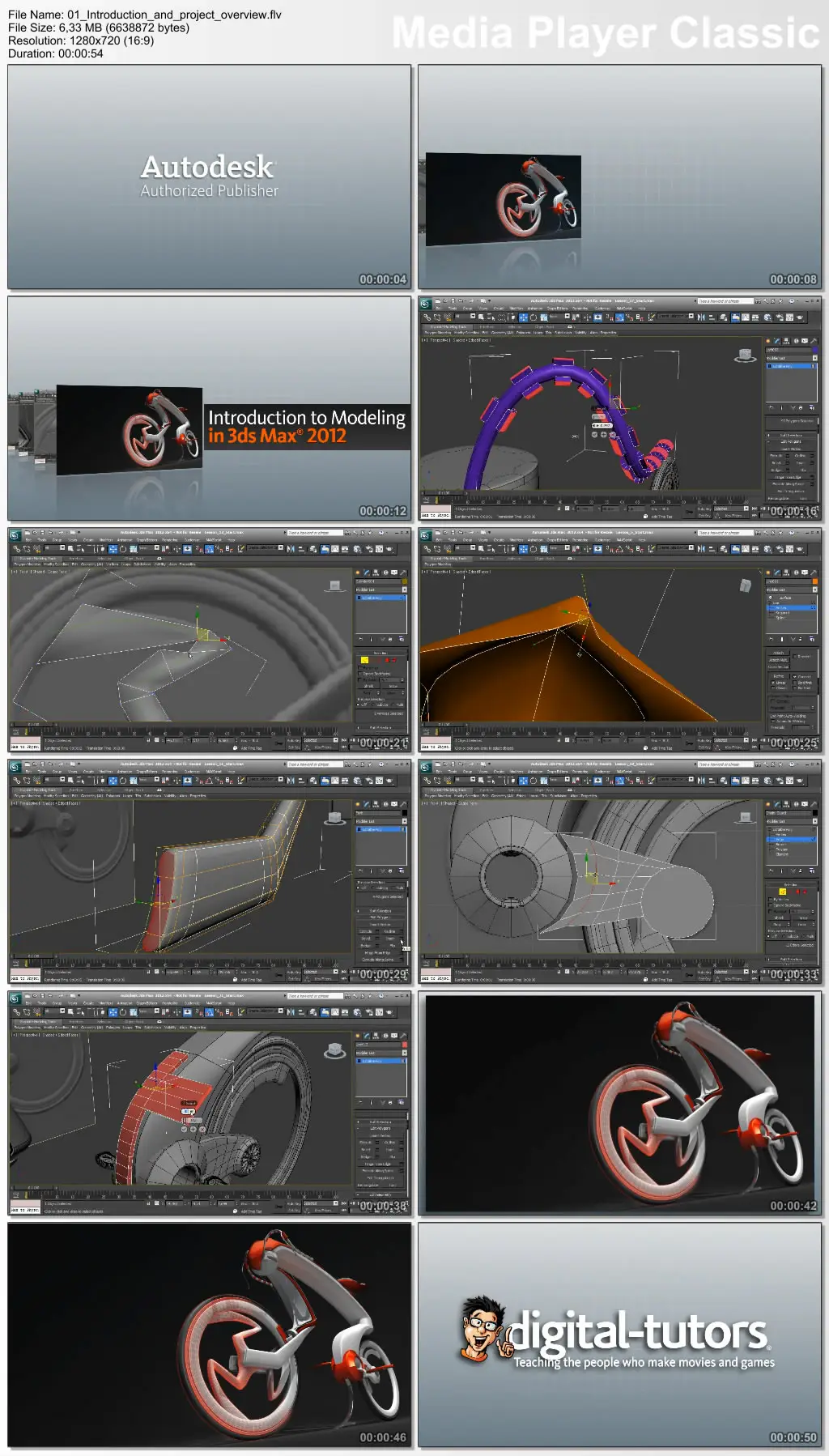Screen dimensions: 829x1456
Task: Select the Introduction to Modeling title frame
Action: [210, 408]
